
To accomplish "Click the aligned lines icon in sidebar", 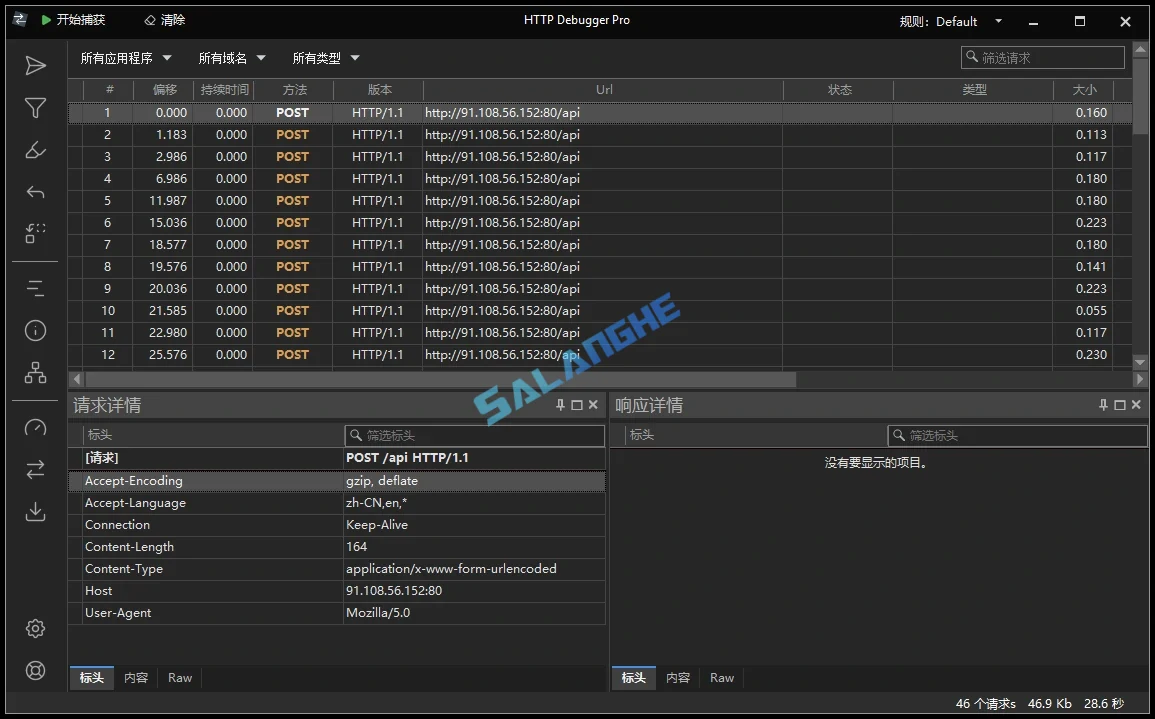I will pos(35,288).
